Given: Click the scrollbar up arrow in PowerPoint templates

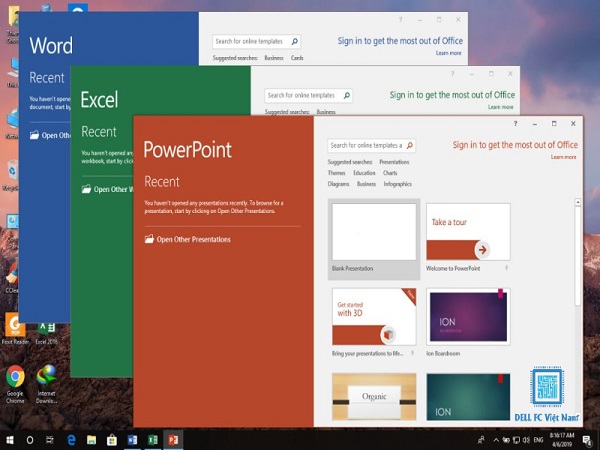Looking at the screenshot, I should pos(578,202).
